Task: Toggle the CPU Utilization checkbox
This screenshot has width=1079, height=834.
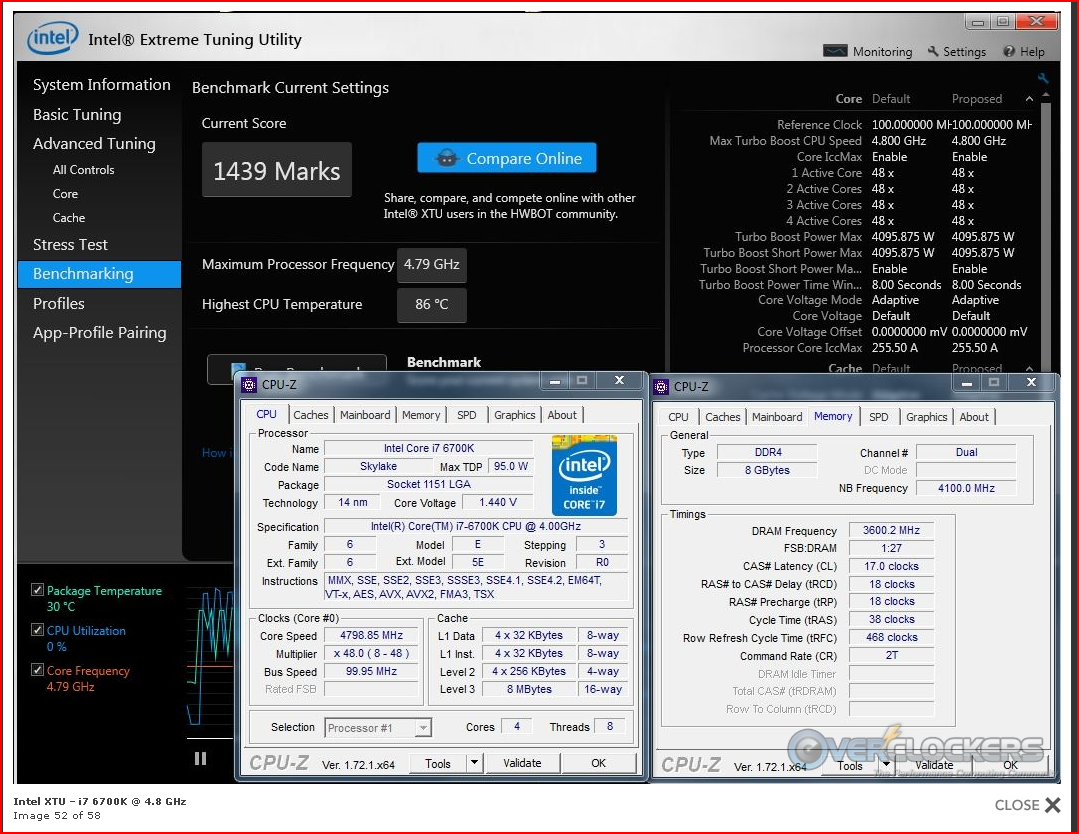Action: 38,630
